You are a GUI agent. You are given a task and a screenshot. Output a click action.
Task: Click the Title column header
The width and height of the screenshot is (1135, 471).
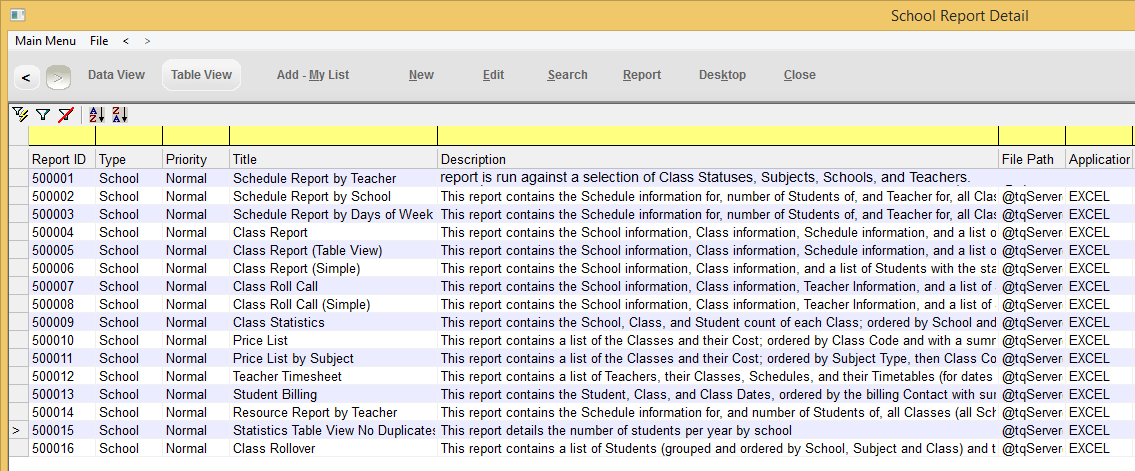333,159
